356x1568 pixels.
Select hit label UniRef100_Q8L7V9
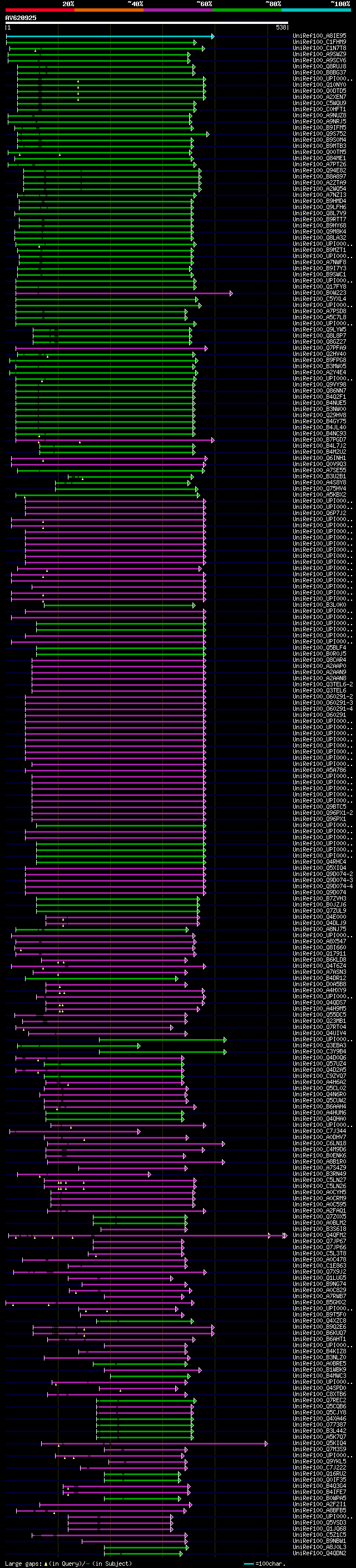319,213
